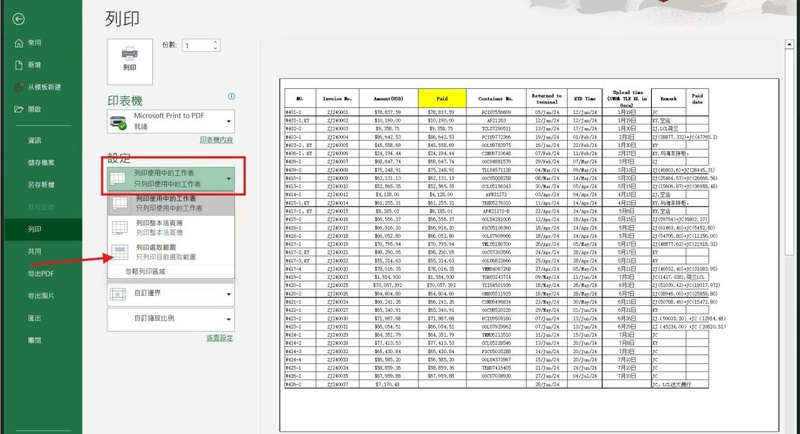Increase copies with the spinner up arrow
The height and width of the screenshot is (434, 800).
tap(214, 43)
